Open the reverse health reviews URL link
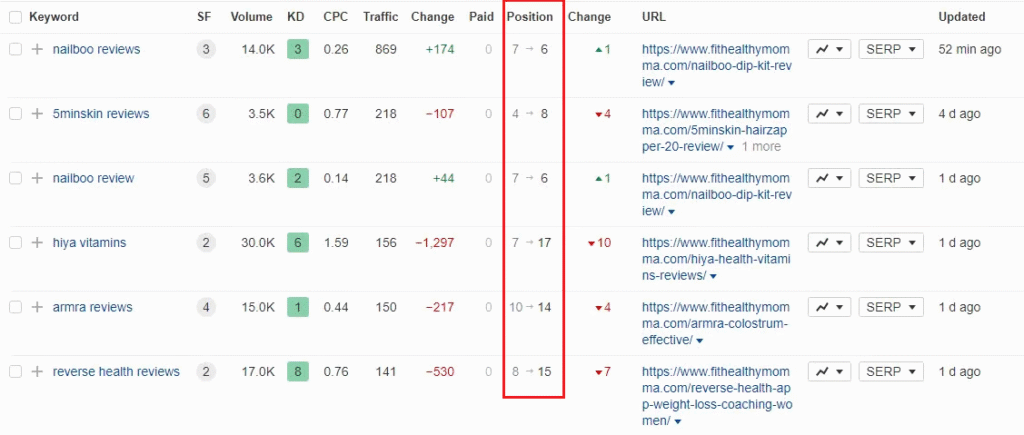 click(716, 388)
